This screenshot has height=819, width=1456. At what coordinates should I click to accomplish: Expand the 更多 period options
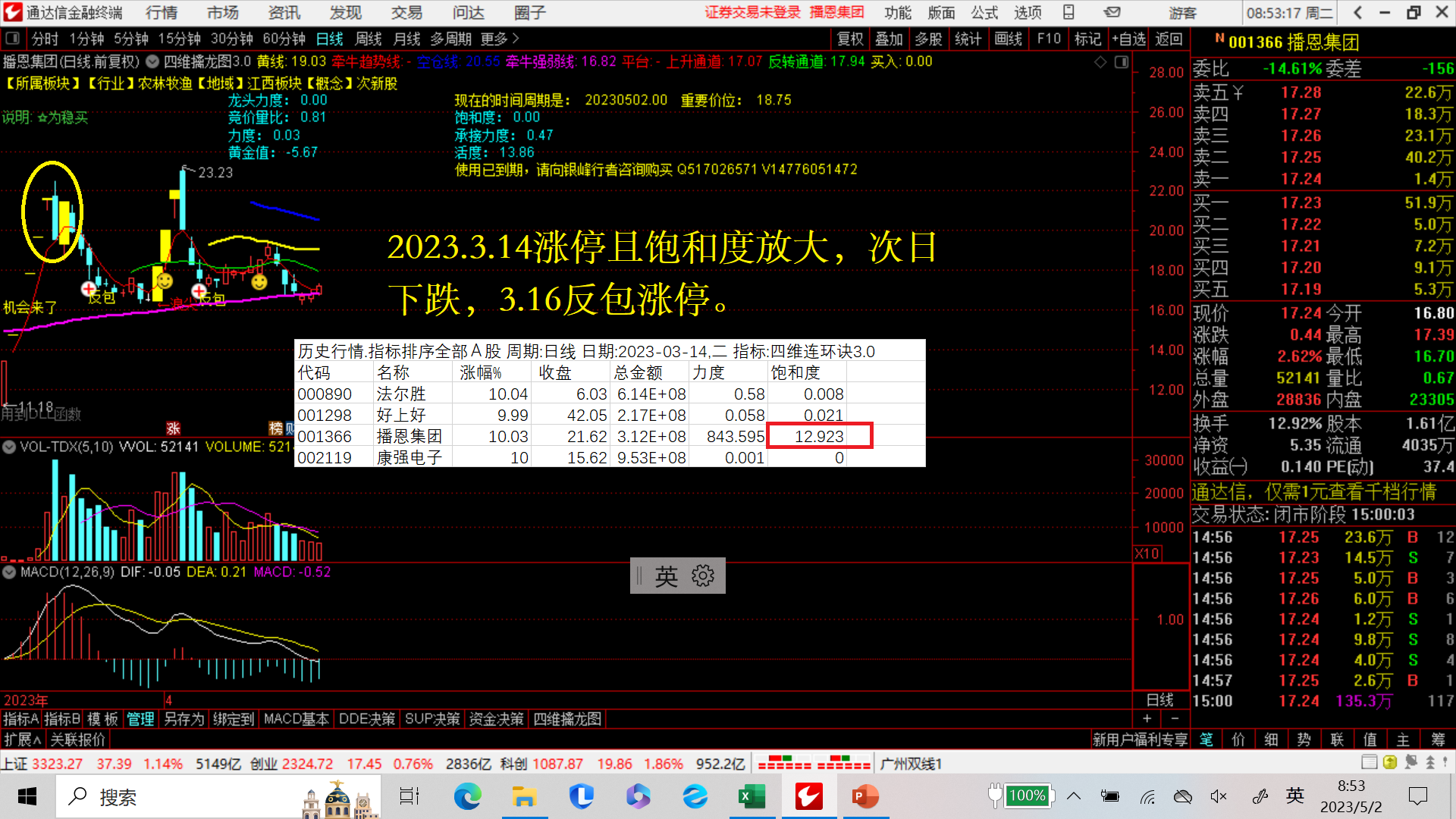pos(500,39)
